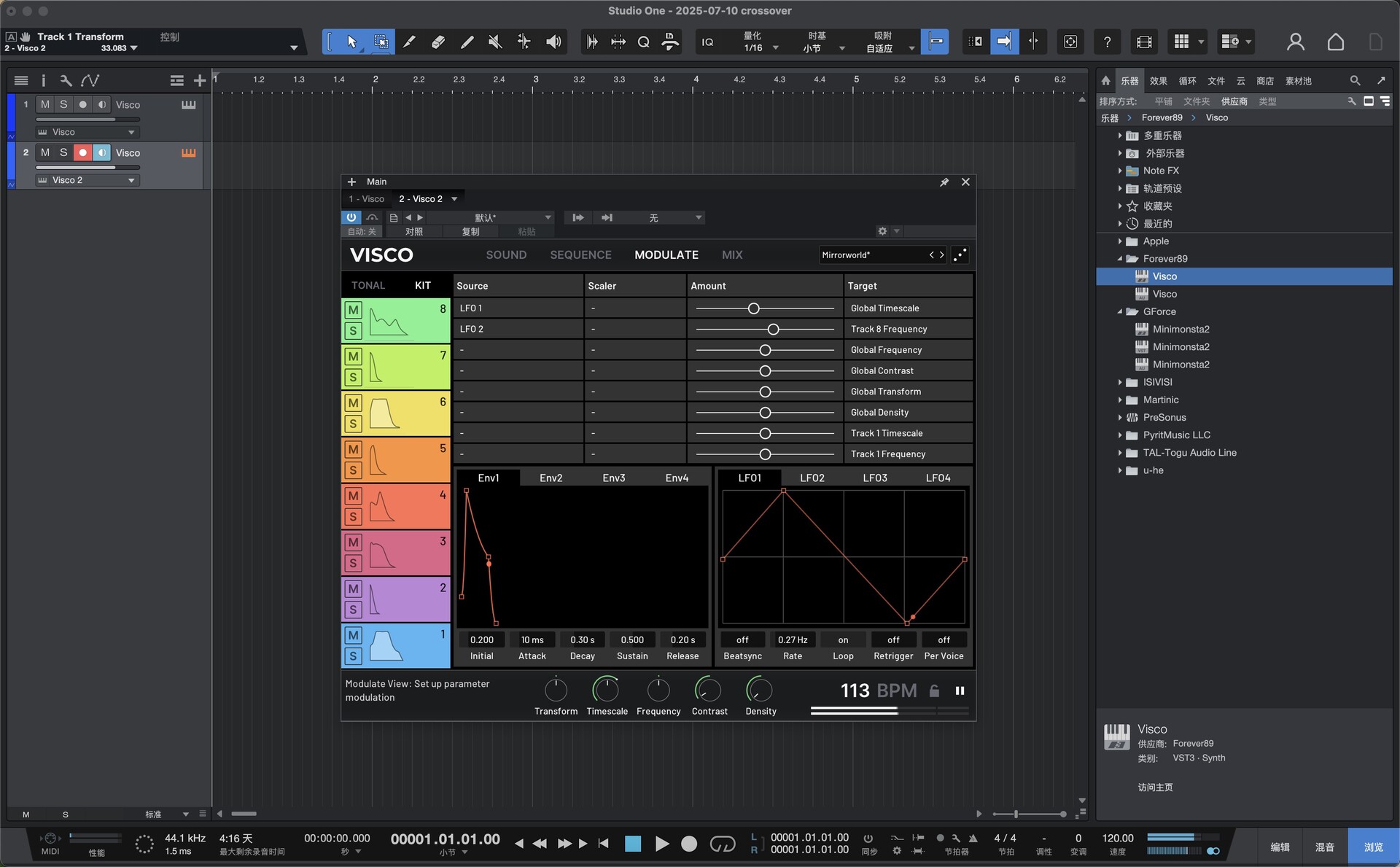
Task: Mute Visco kit track 8
Action: click(x=353, y=310)
